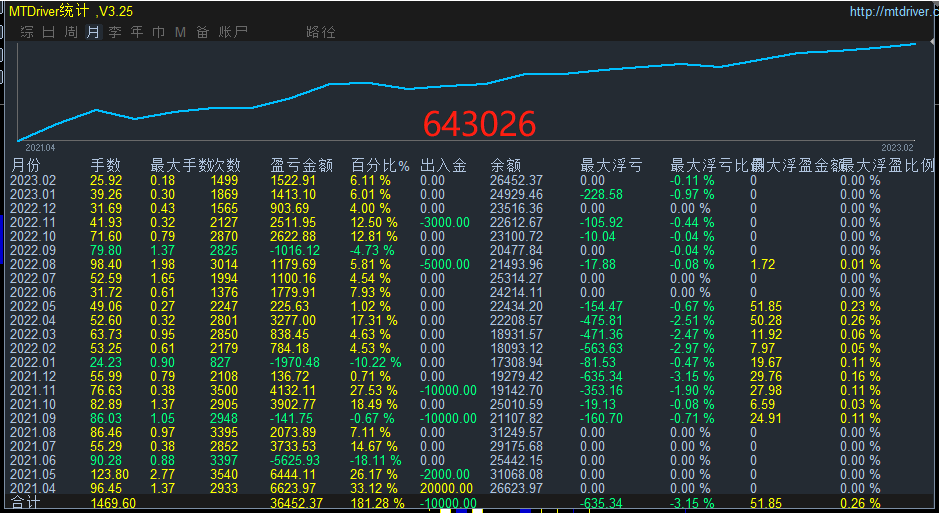Switch to the 周 weekly tab
The height and width of the screenshot is (513, 939).
(71, 32)
